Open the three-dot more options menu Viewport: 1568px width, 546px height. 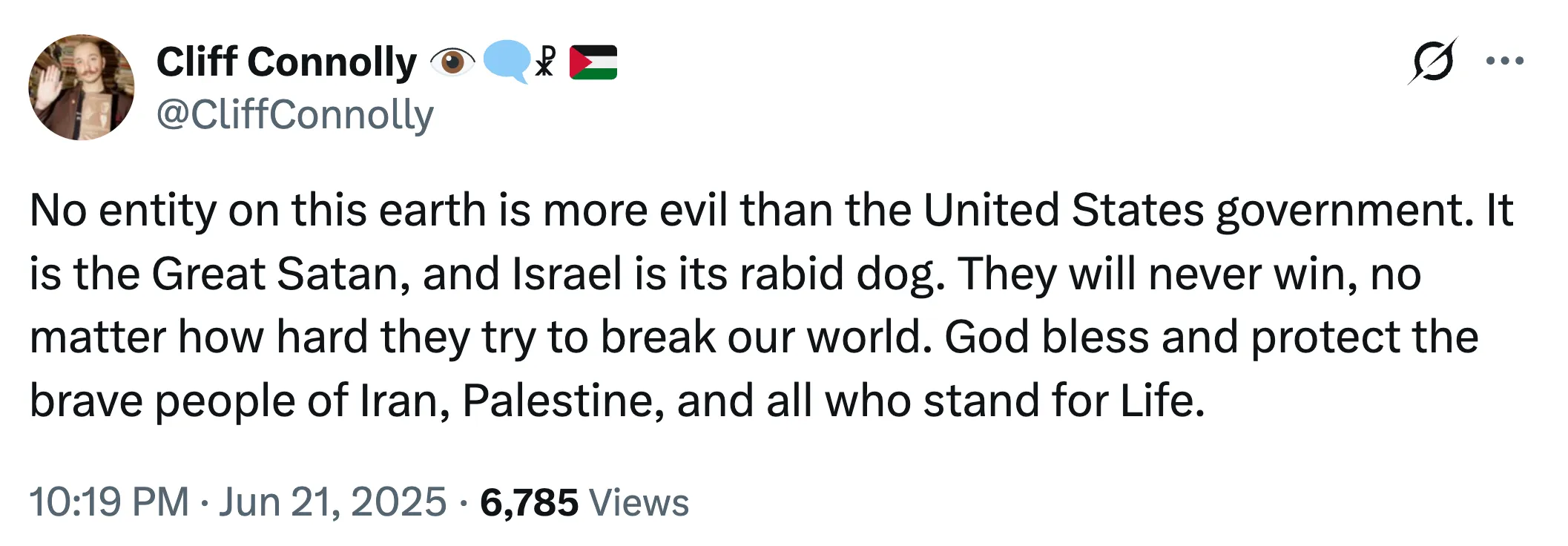[1505, 61]
